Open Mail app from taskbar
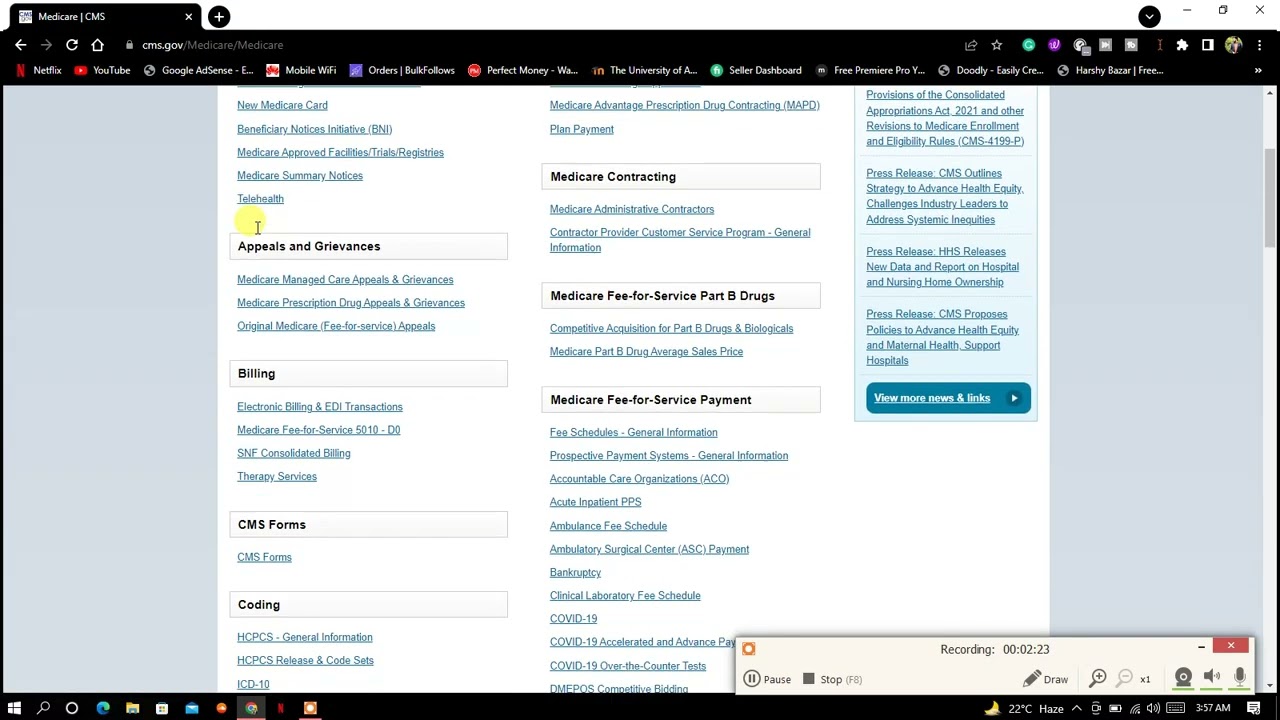Screen dimensions: 1280x720 [192, 709]
